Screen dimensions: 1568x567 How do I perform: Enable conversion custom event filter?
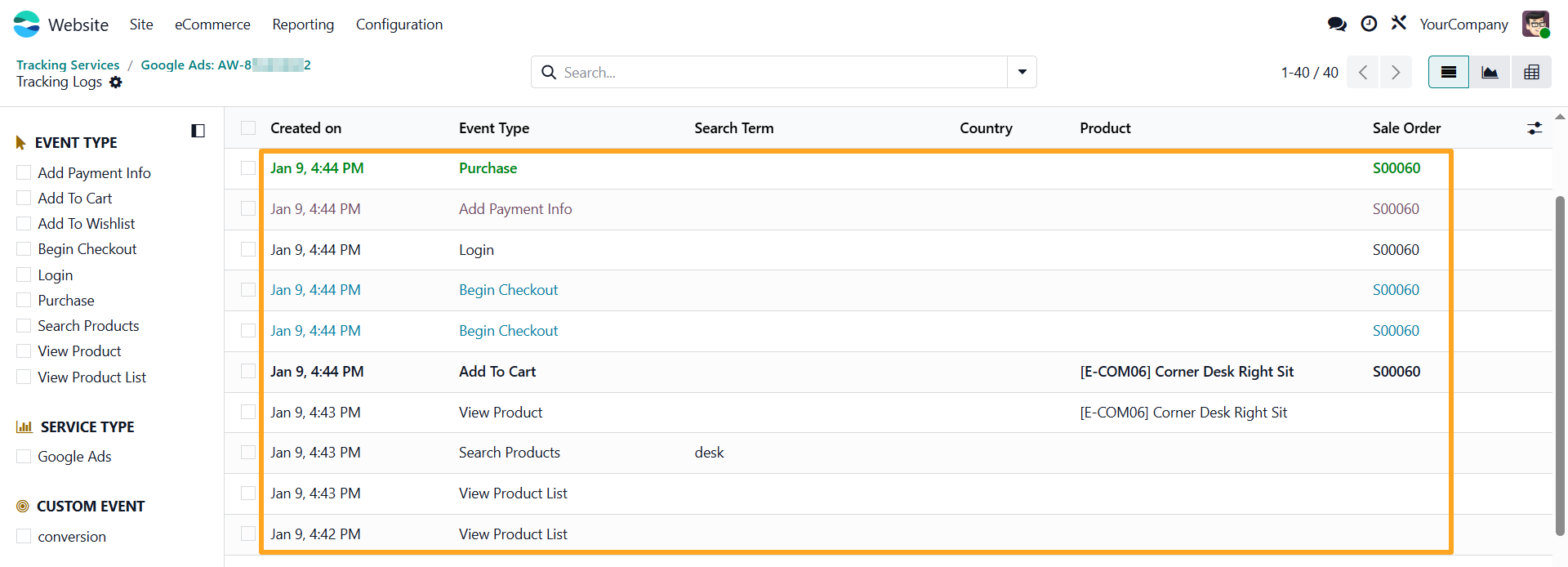[24, 536]
